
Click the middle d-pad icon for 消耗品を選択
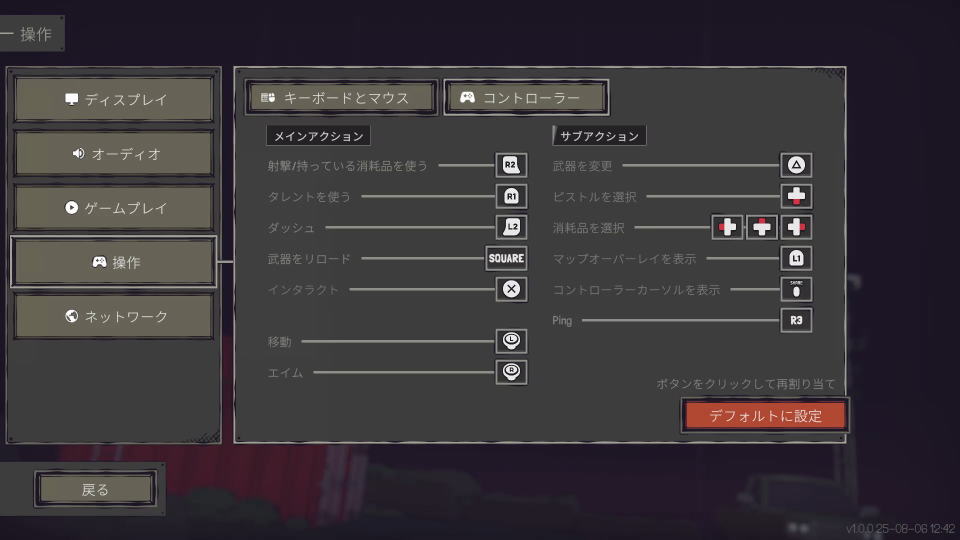[x=762, y=227]
